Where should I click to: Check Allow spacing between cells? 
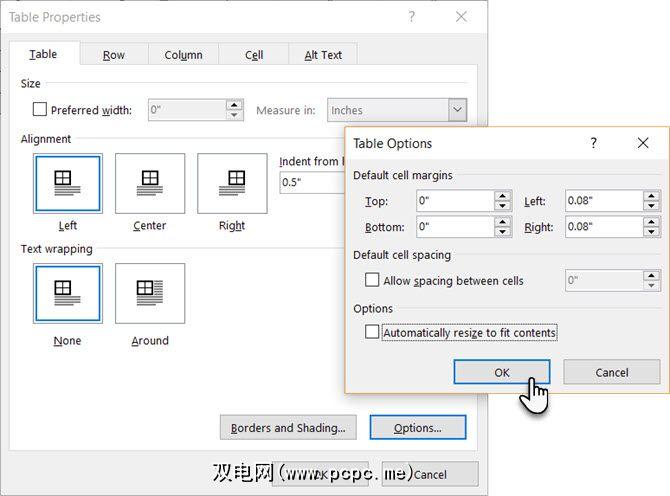click(x=372, y=280)
